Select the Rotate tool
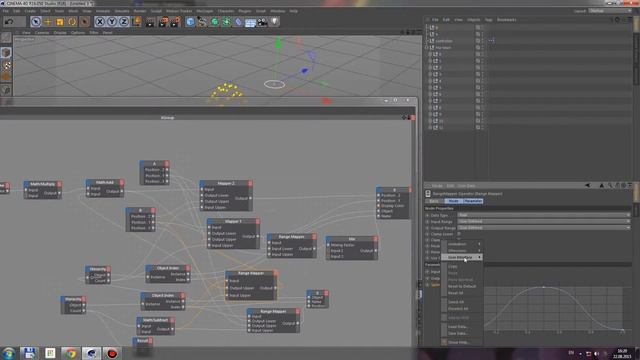 72,22
